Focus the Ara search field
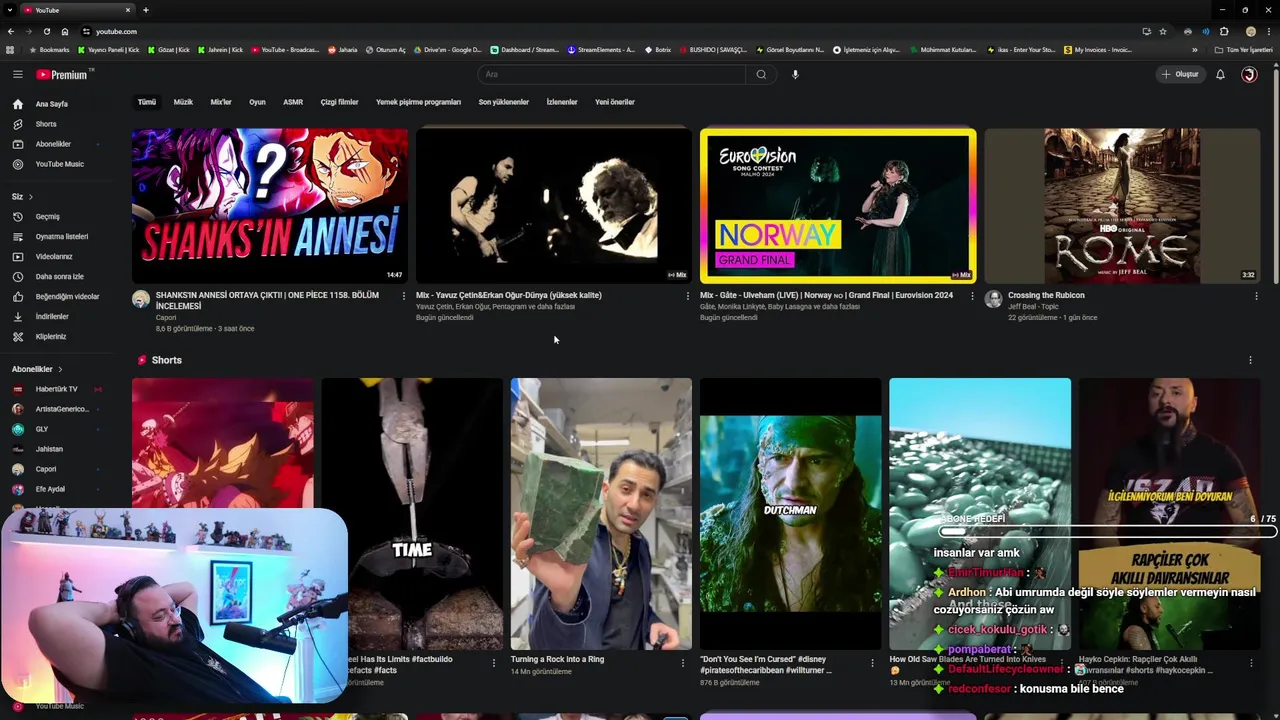The height and width of the screenshot is (720, 1280). [x=612, y=74]
